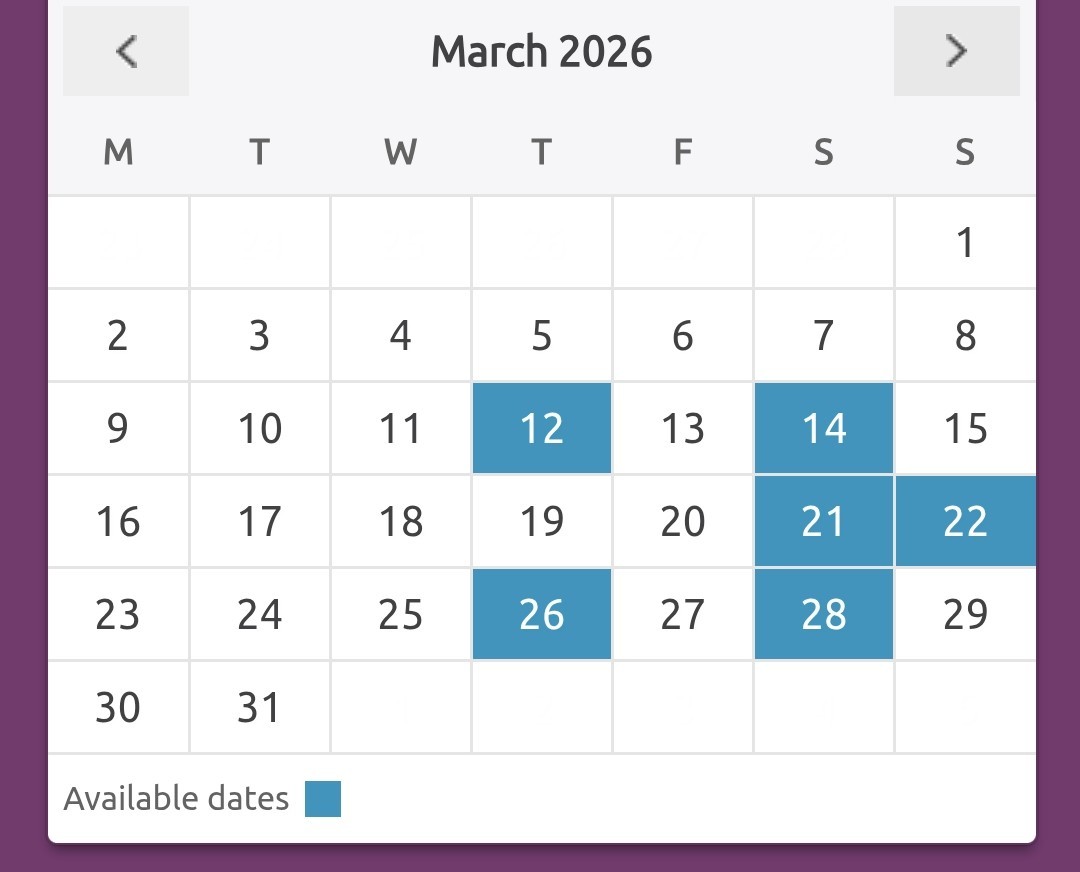Choose available date March 21

[x=824, y=521]
